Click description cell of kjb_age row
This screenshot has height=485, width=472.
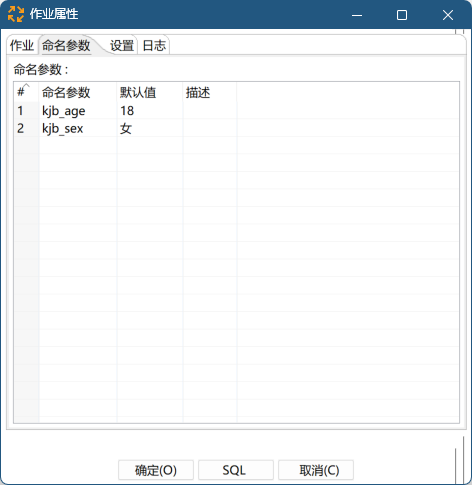(x=210, y=111)
